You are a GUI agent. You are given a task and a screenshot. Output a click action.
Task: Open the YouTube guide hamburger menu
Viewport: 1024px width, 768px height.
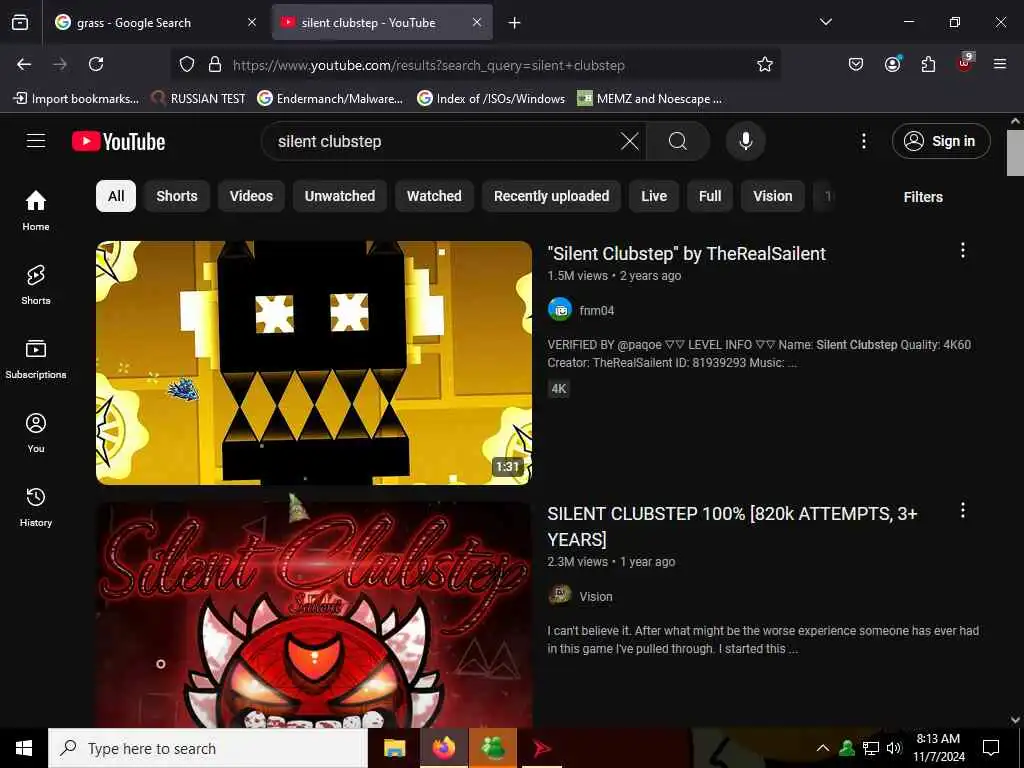click(36, 141)
